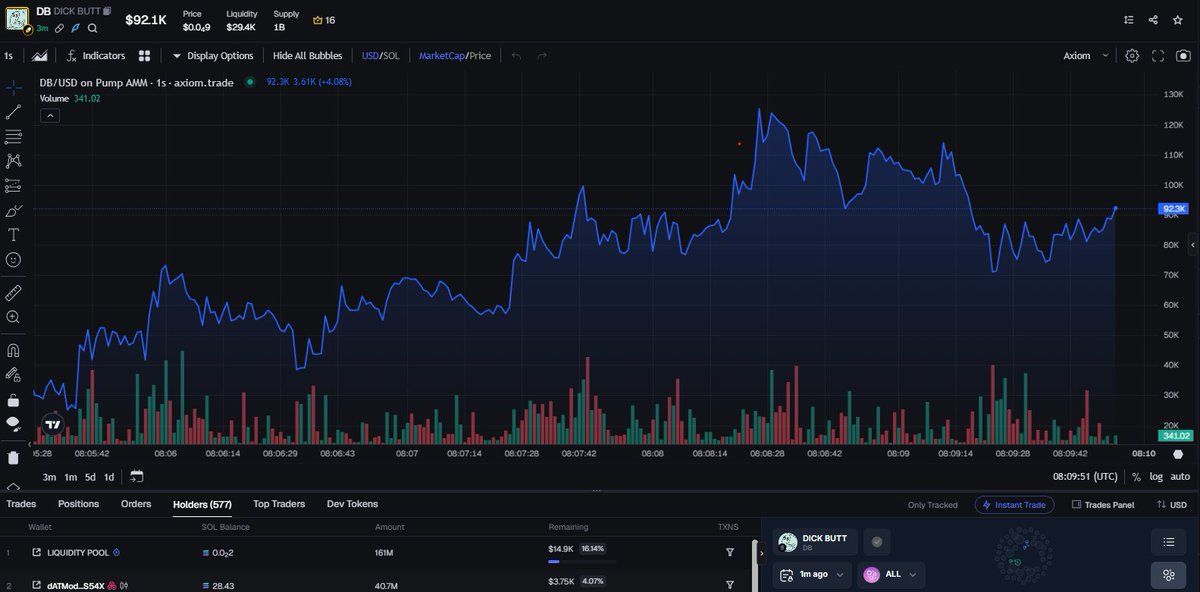Filter transactions for LIQUIDITY POOL row

click(729, 552)
